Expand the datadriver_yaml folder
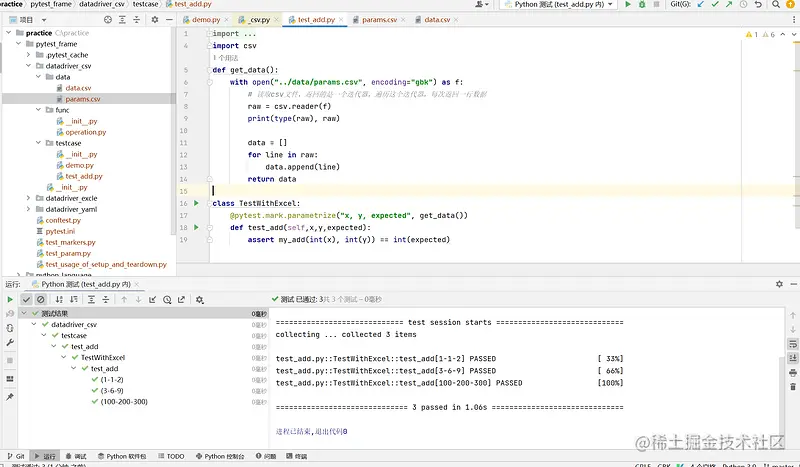This screenshot has height=467, width=800. coord(28,209)
